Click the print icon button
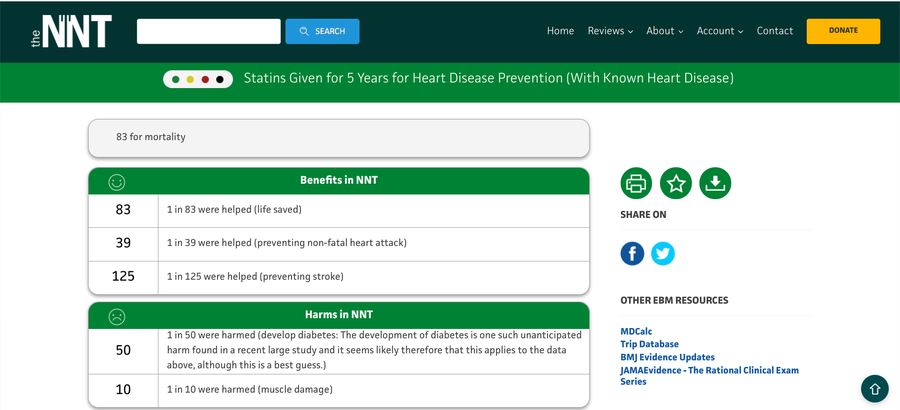 tap(636, 184)
